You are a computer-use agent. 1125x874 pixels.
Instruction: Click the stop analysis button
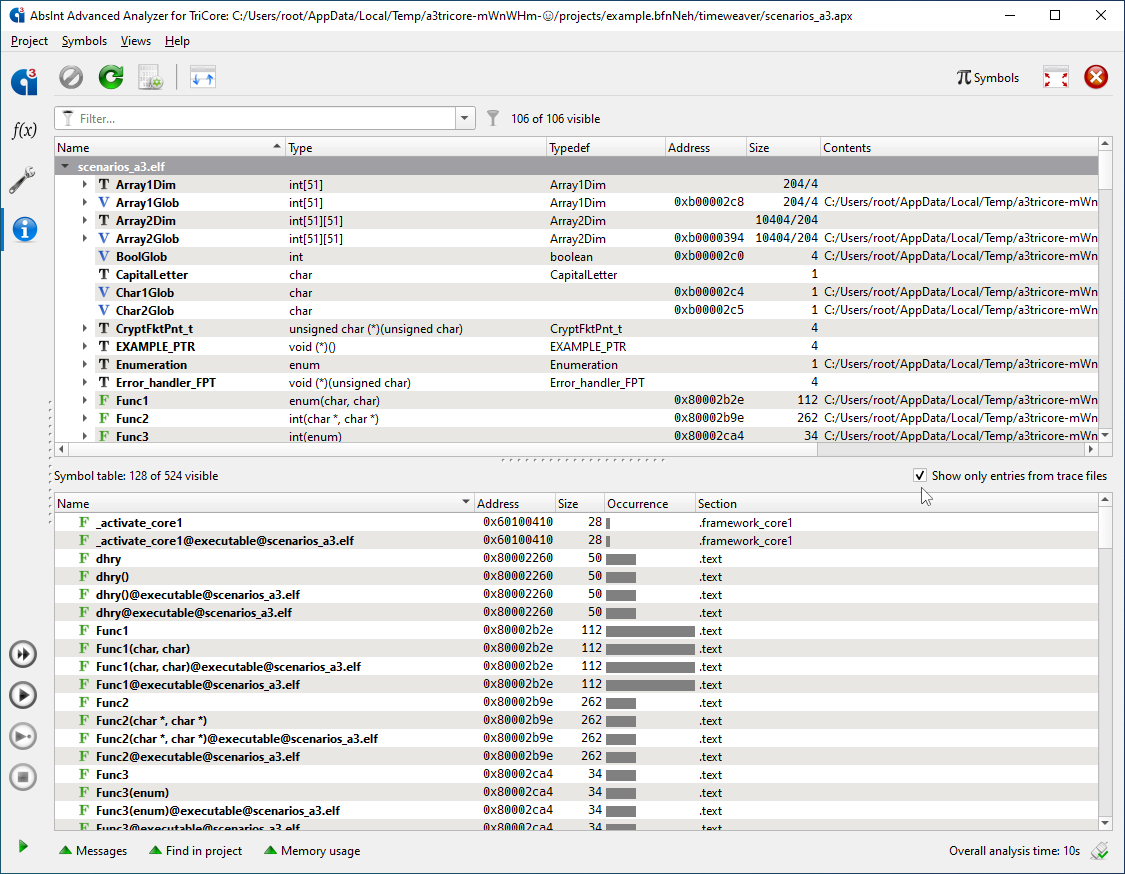[23, 777]
